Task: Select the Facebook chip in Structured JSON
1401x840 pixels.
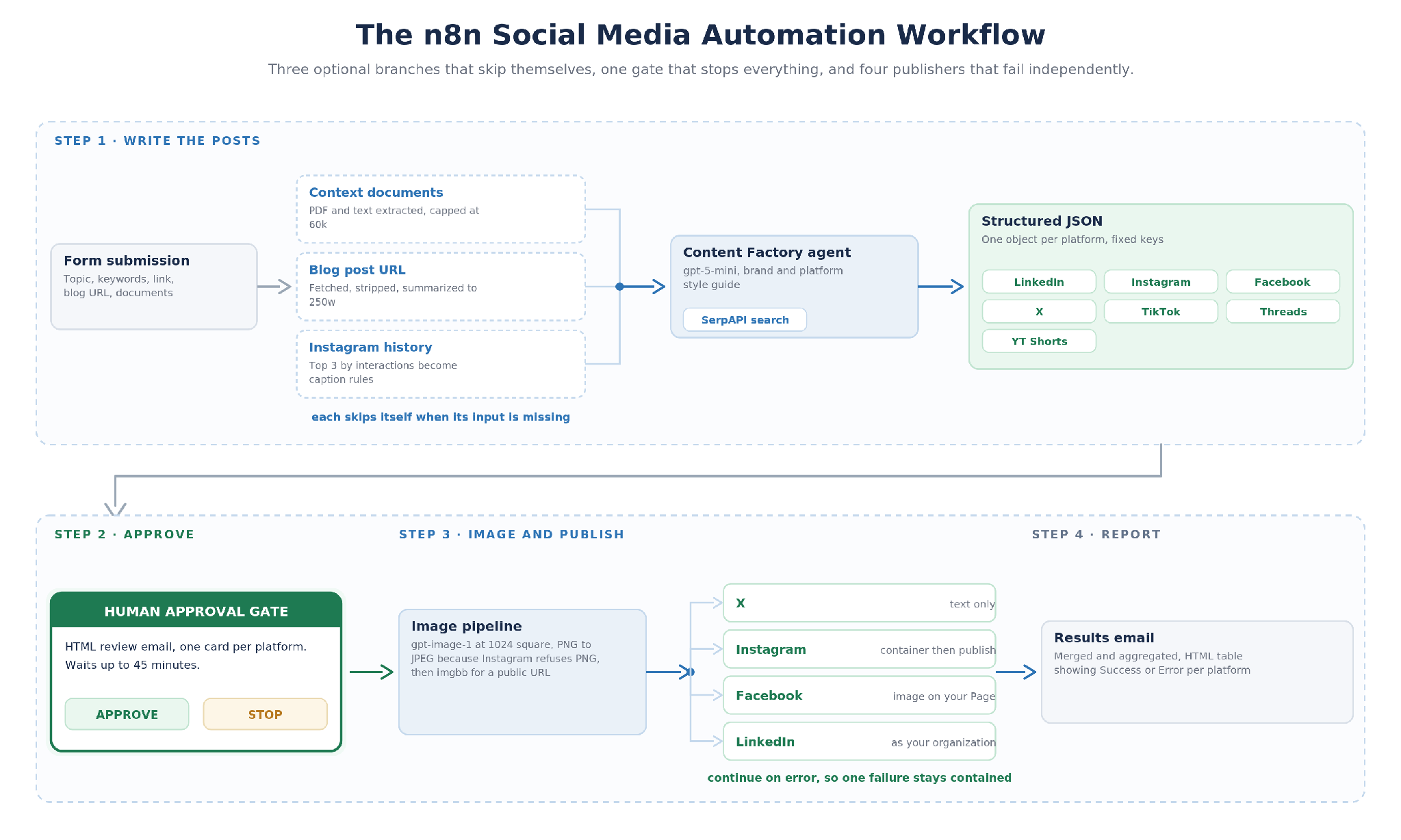Action: pyautogui.click(x=1283, y=282)
